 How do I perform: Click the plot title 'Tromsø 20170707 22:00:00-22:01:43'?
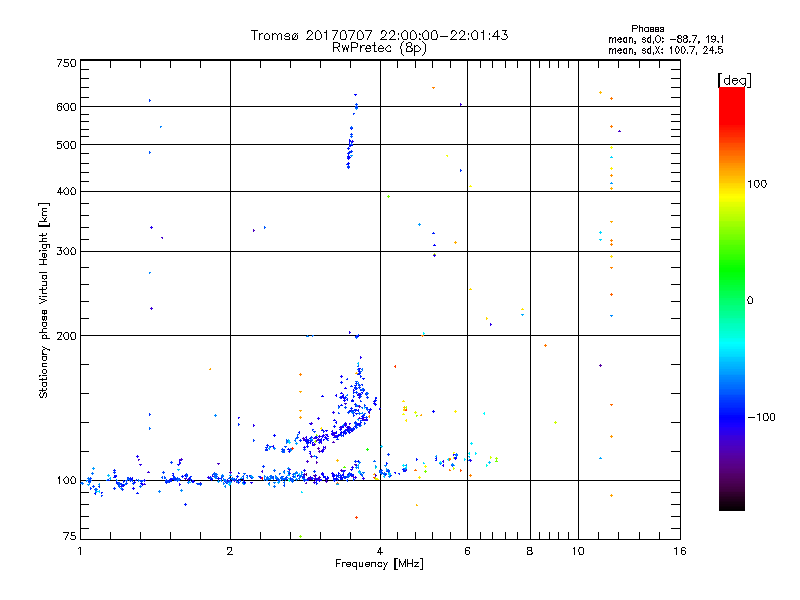379,35
